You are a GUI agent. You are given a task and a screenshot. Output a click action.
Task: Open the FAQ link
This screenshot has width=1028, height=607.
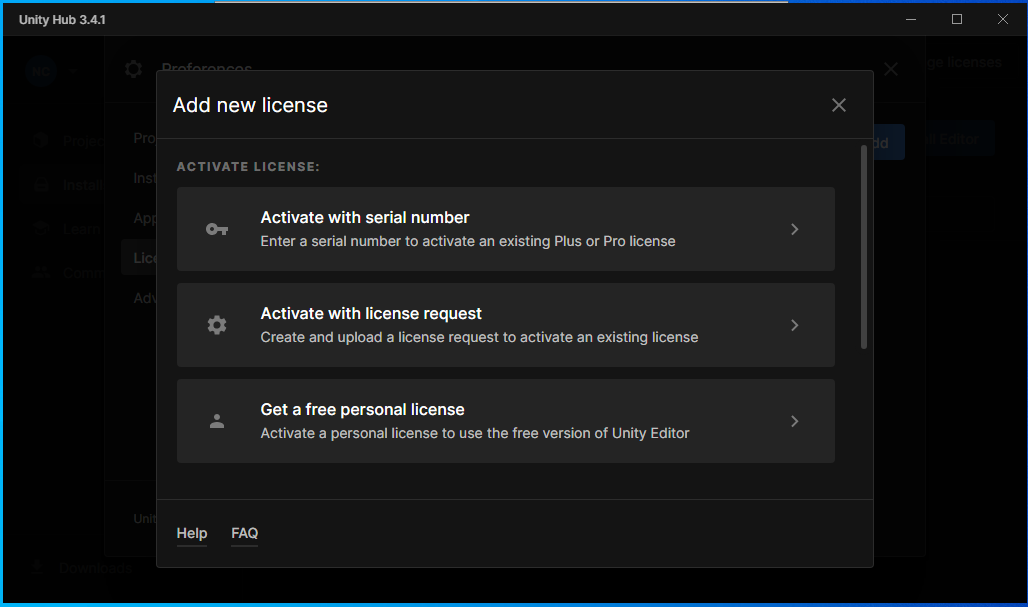(x=245, y=534)
